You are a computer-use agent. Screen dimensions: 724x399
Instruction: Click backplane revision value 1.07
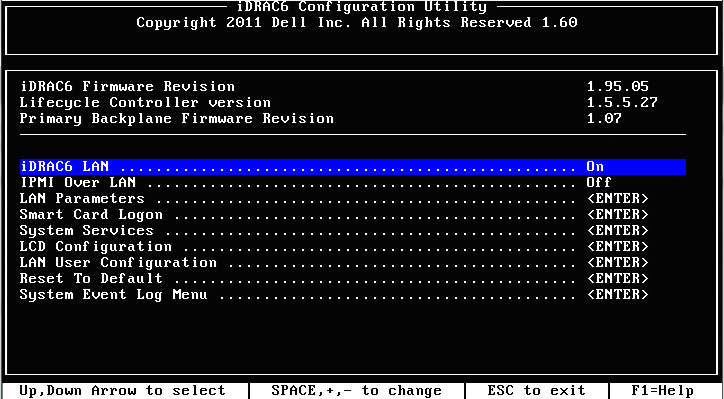pos(604,119)
